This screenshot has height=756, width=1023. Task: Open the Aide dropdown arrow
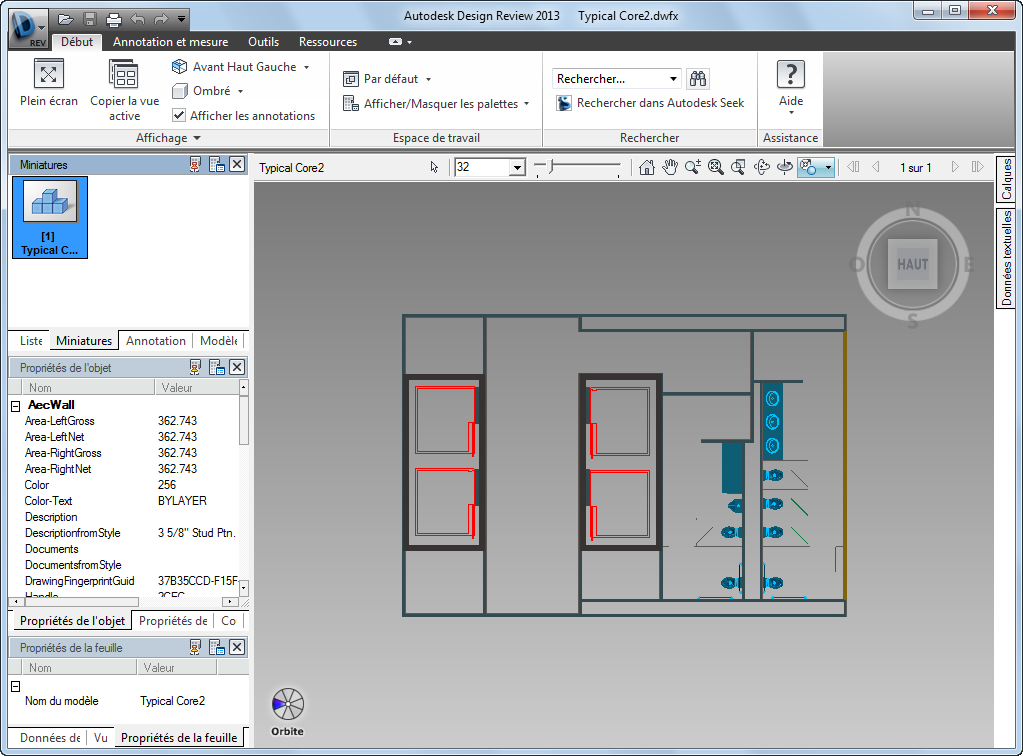coord(791,113)
